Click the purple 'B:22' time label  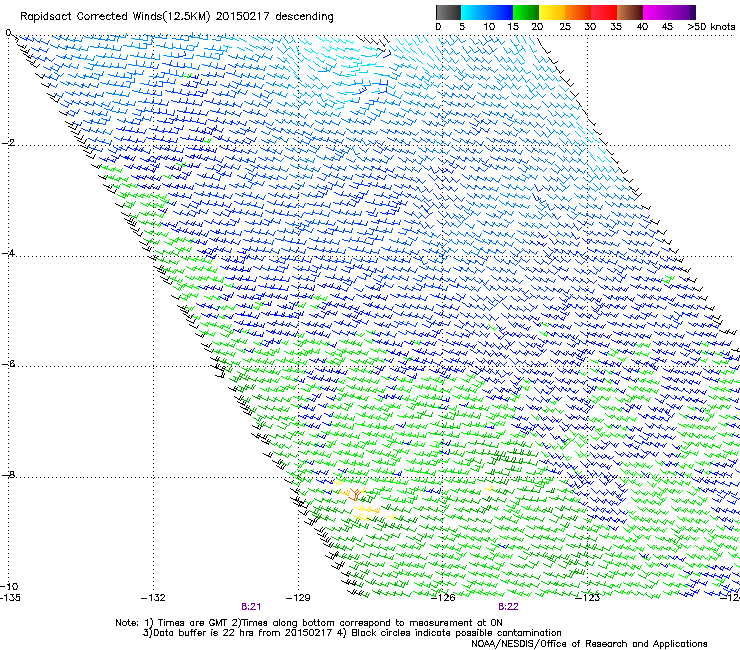click(x=508, y=607)
